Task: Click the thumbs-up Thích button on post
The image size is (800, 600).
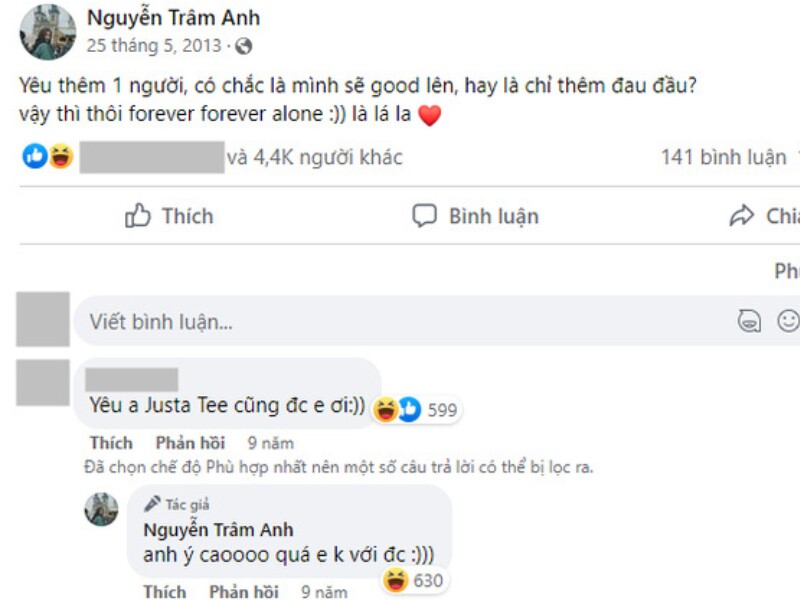Action: 170,216
